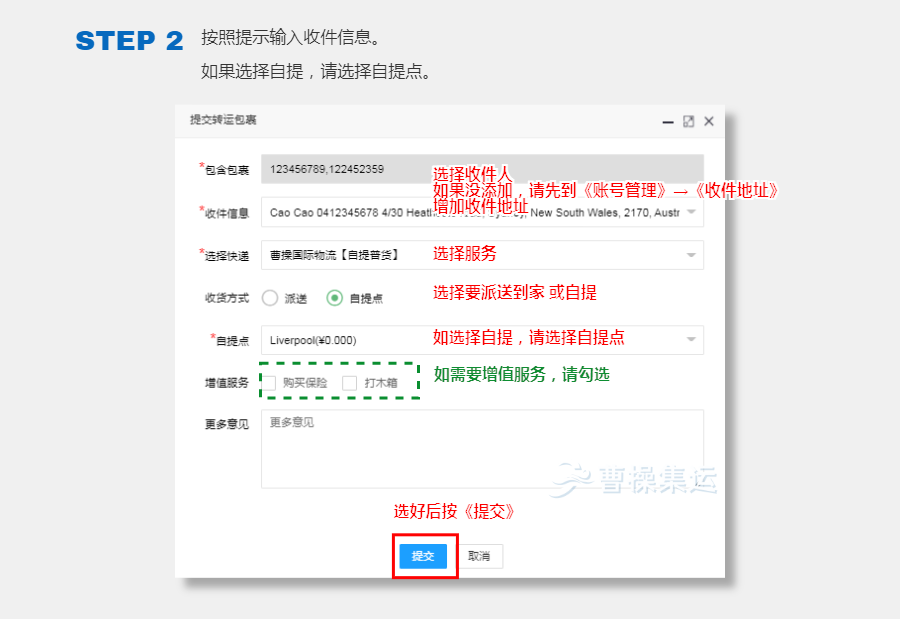The height and width of the screenshot is (619, 900).
Task: Click the 提交 submit button
Action: coord(423,556)
